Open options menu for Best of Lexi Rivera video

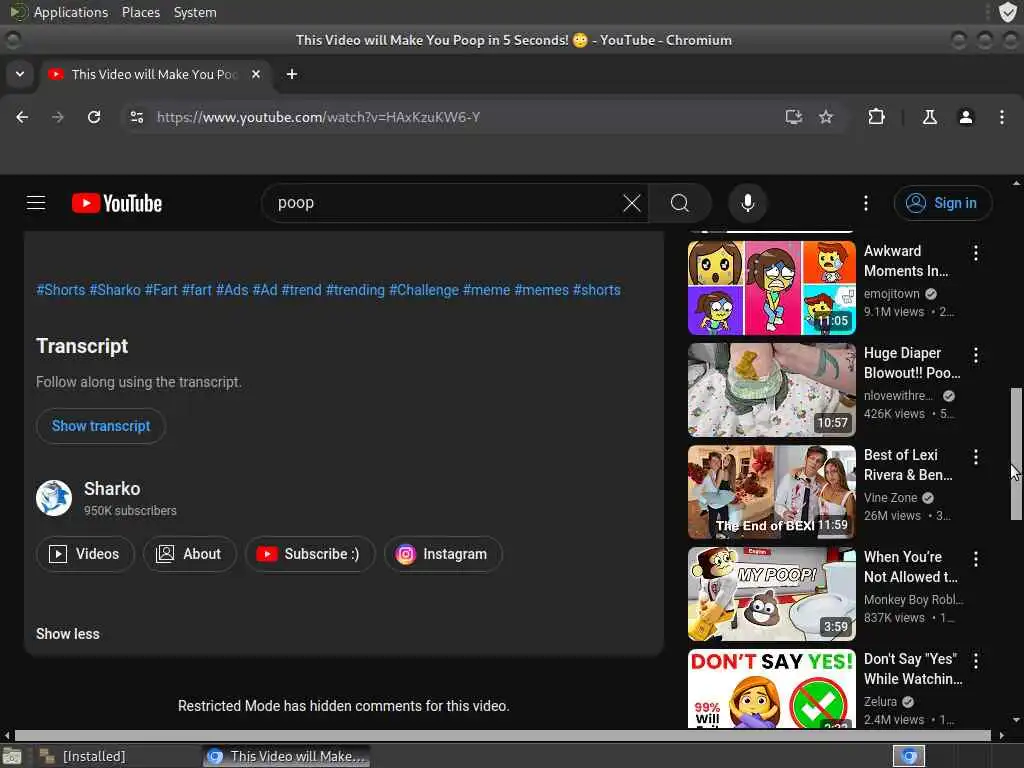[976, 456]
